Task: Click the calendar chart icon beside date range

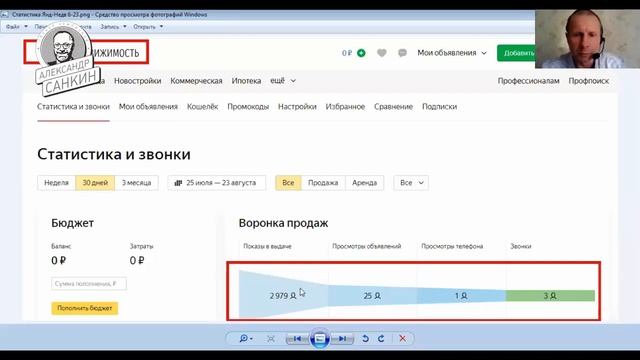Action: (x=178, y=183)
